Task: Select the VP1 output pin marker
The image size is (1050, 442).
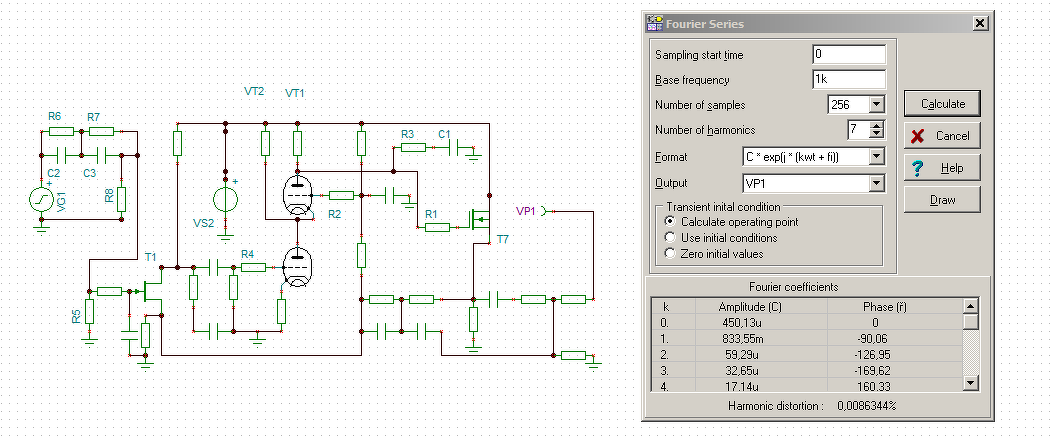Action: (544, 211)
